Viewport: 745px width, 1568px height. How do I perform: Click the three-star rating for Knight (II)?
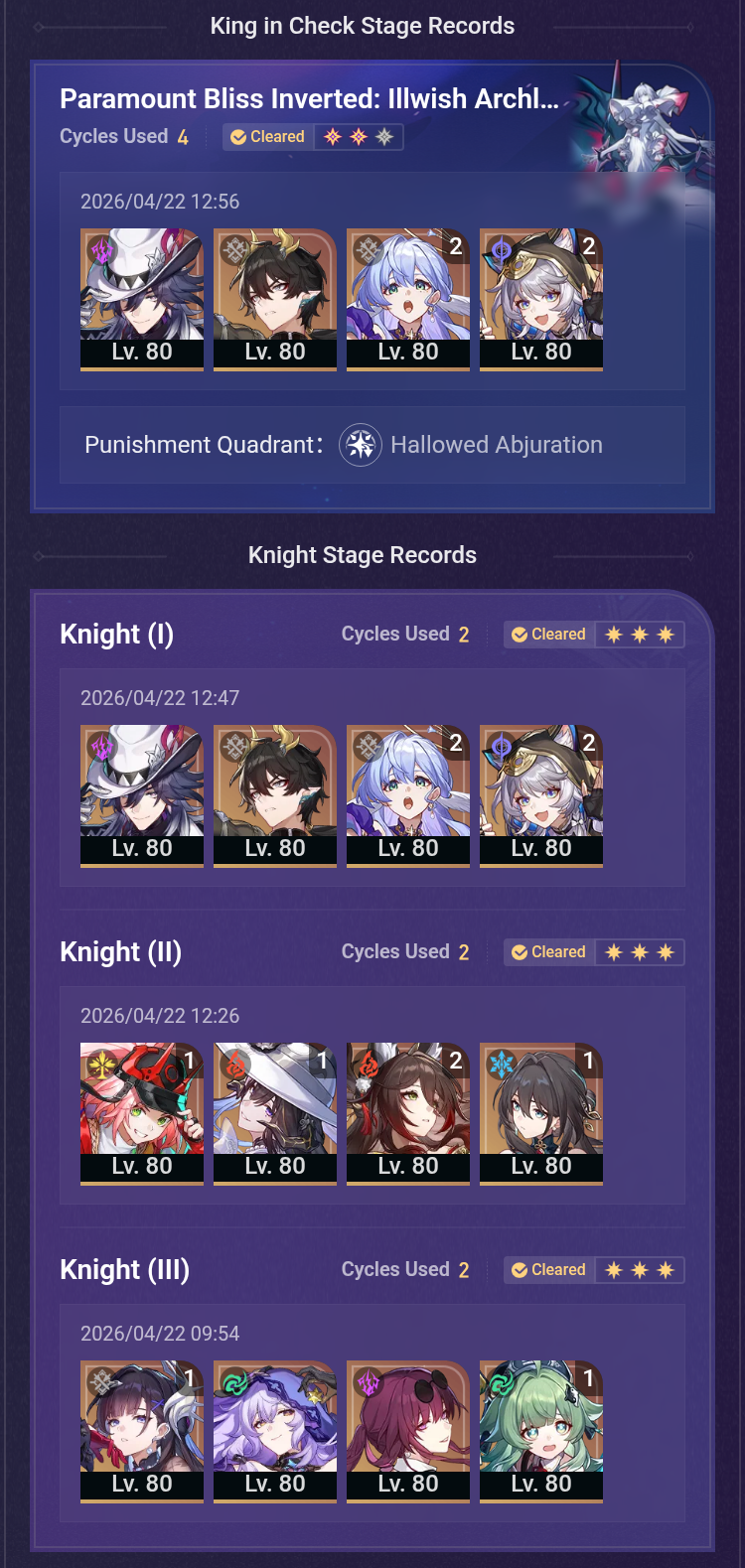(x=640, y=952)
